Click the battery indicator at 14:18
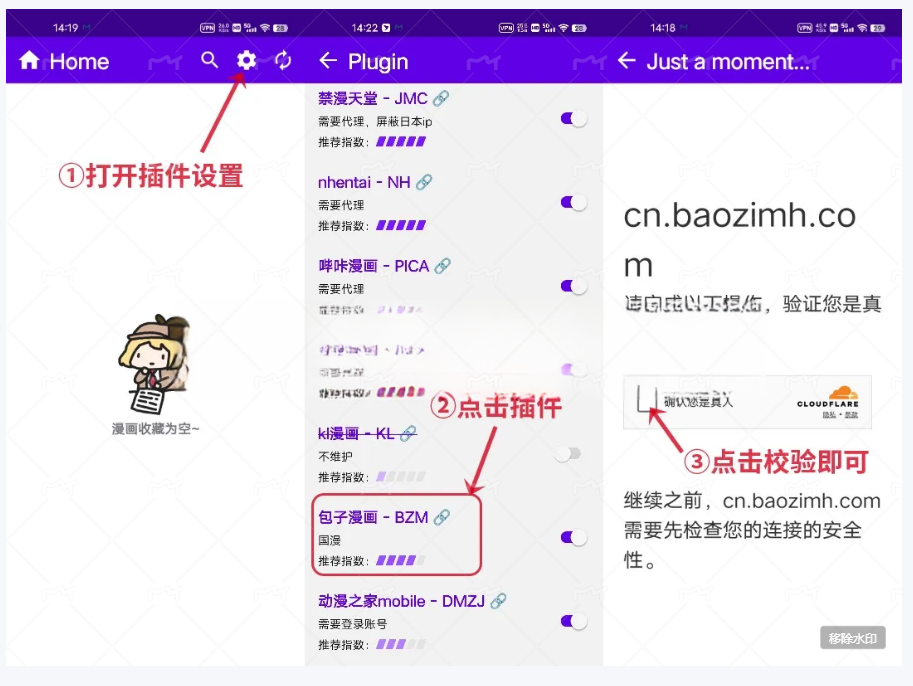 tap(877, 27)
